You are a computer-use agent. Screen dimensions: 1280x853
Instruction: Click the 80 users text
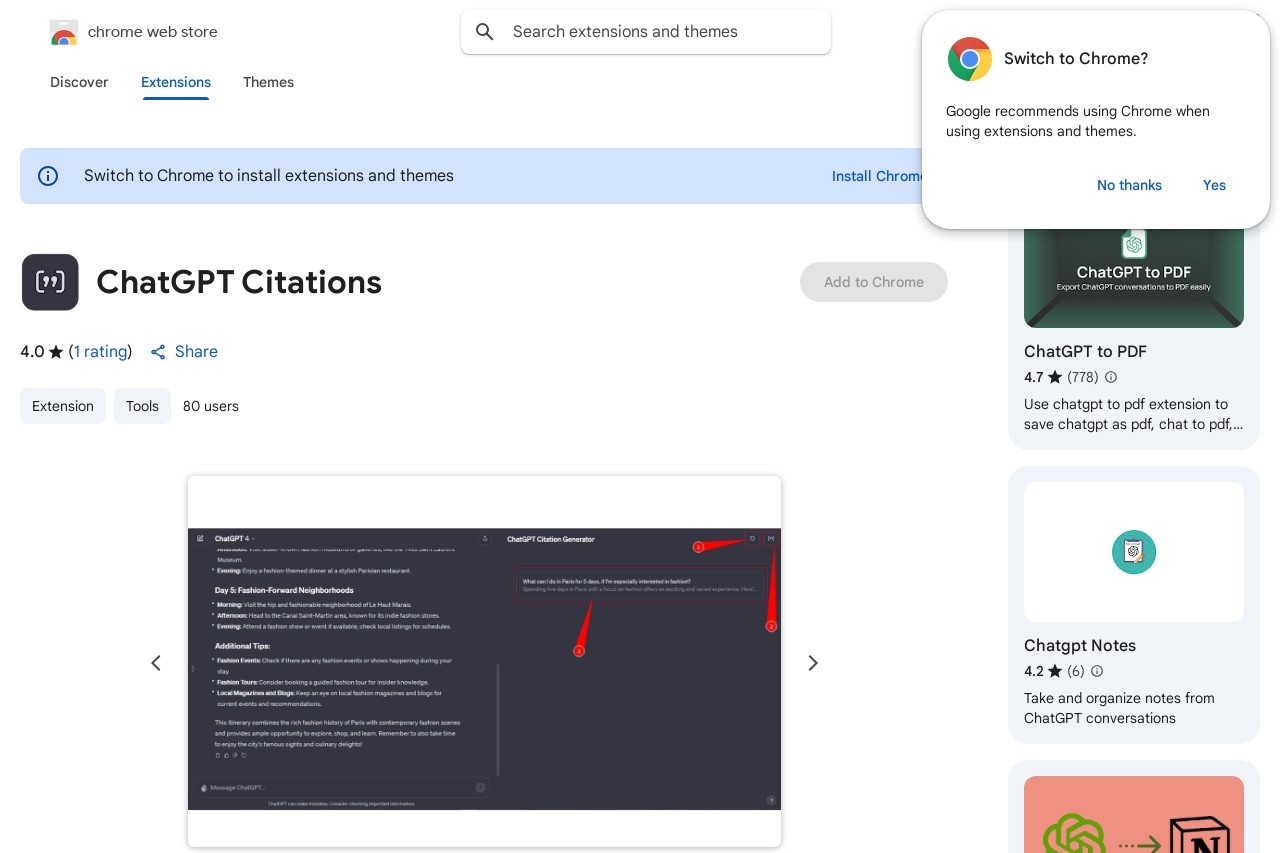point(211,406)
